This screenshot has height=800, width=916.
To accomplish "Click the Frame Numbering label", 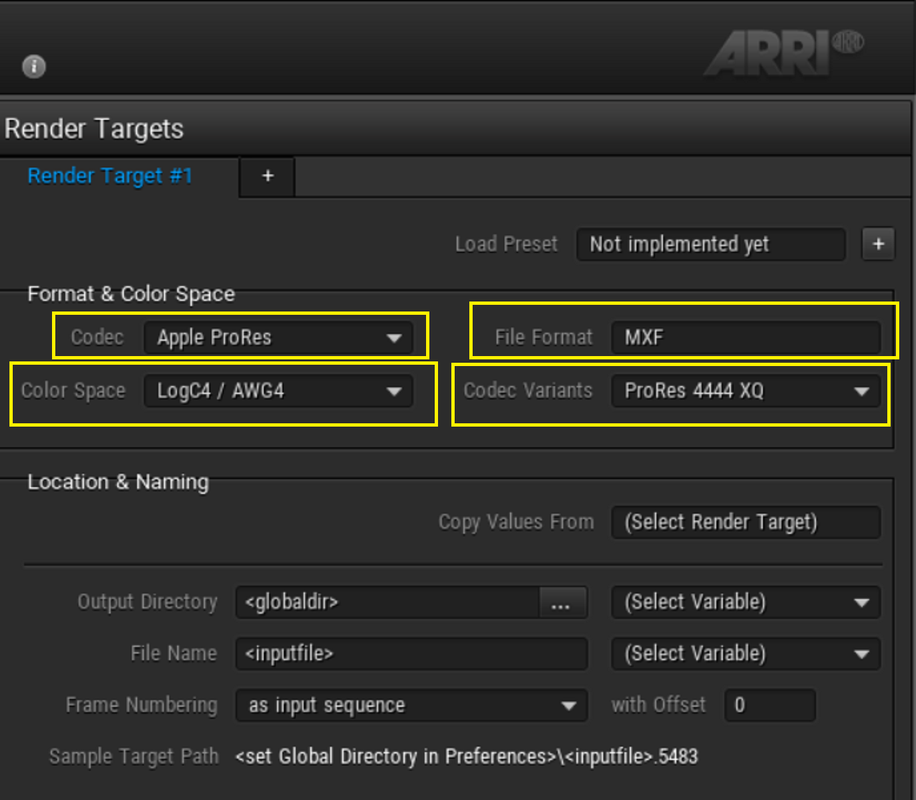I will [141, 705].
